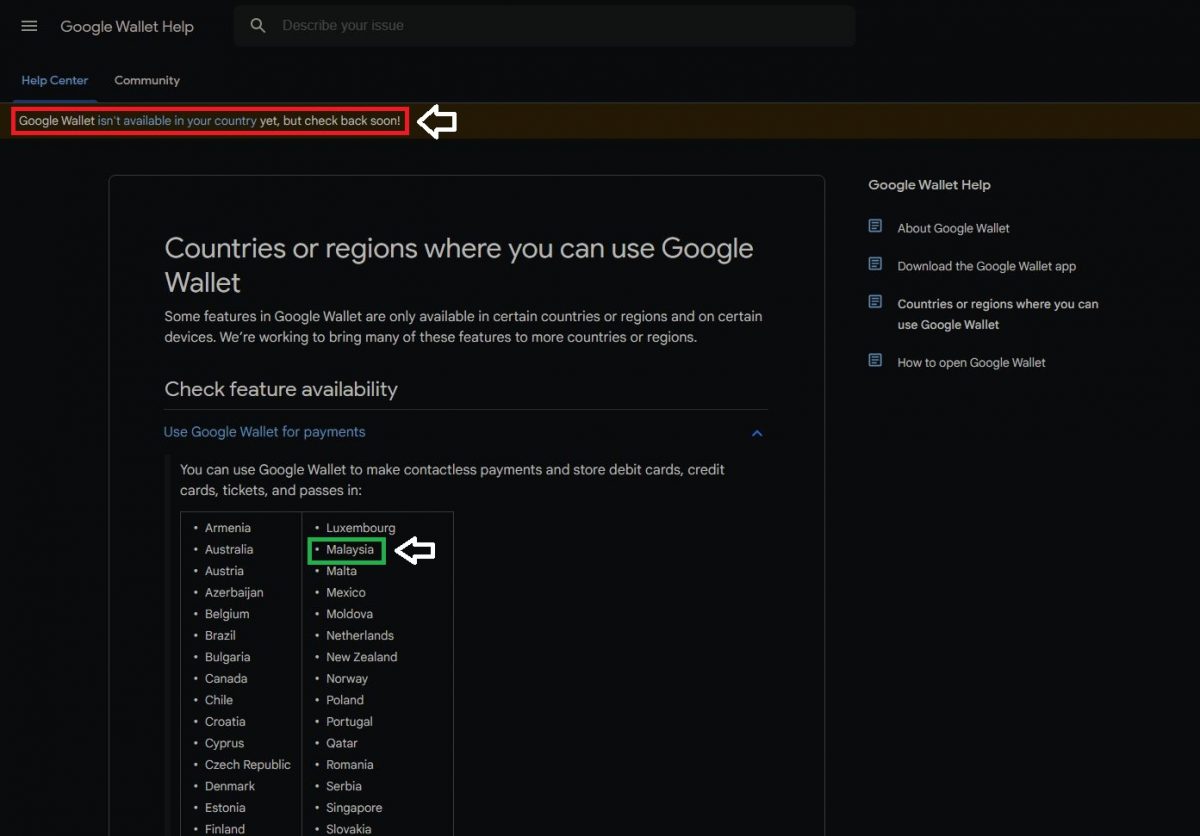Click the Google Wallet Help sidebar heading

[929, 185]
